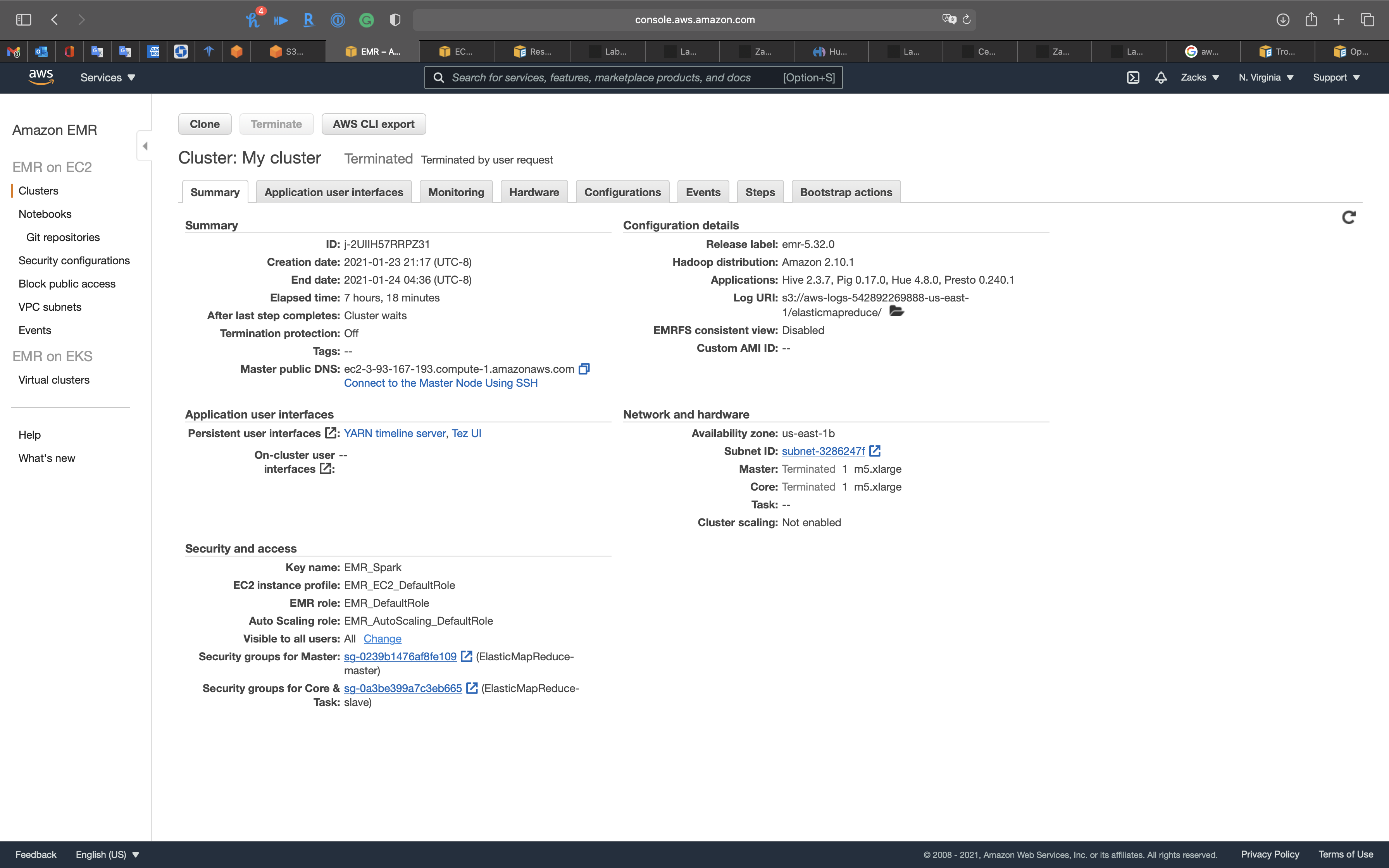Open subnet external link icon
The width and height of the screenshot is (1389, 868).
[x=875, y=451]
